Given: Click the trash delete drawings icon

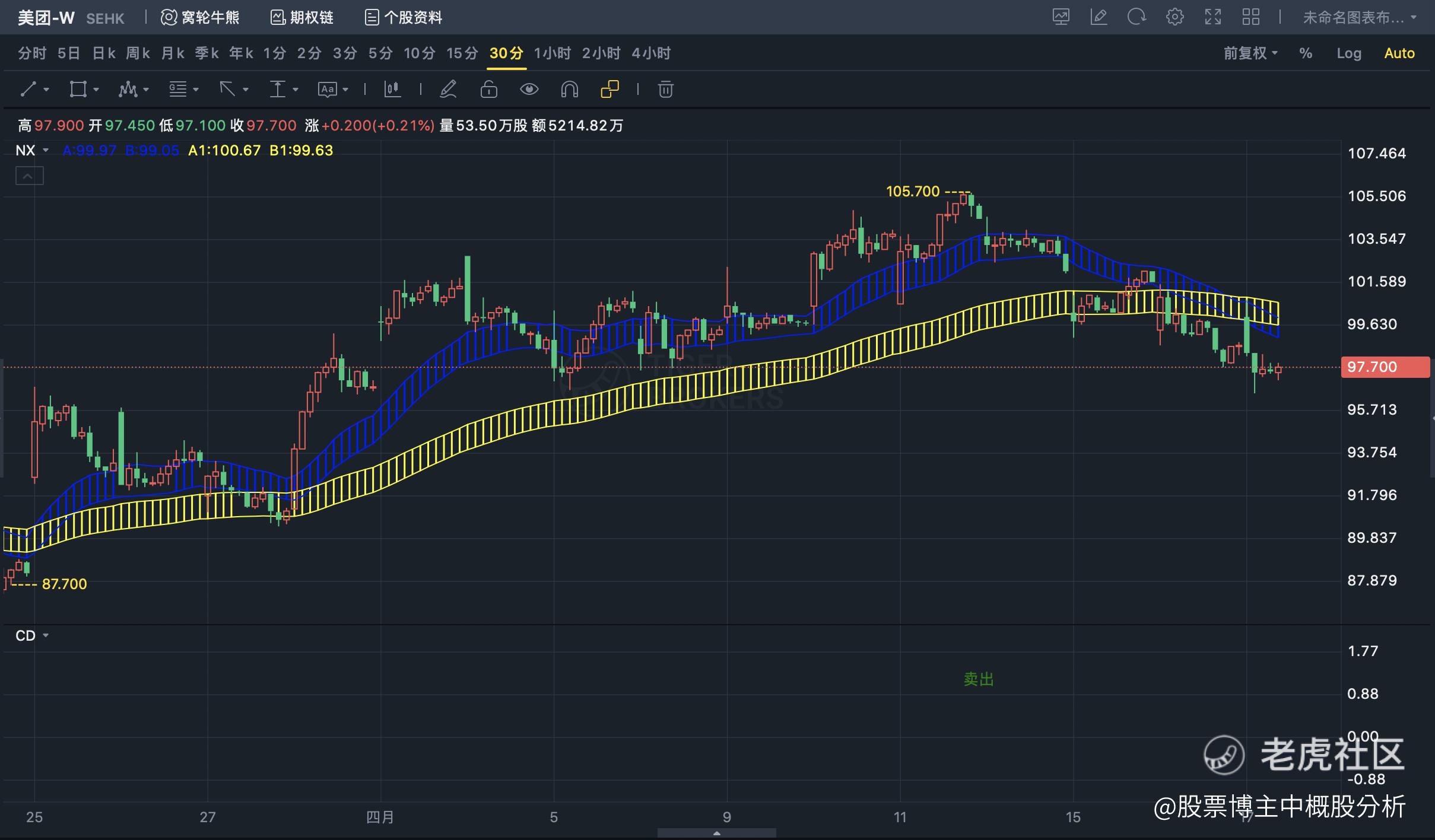Looking at the screenshot, I should [x=665, y=90].
